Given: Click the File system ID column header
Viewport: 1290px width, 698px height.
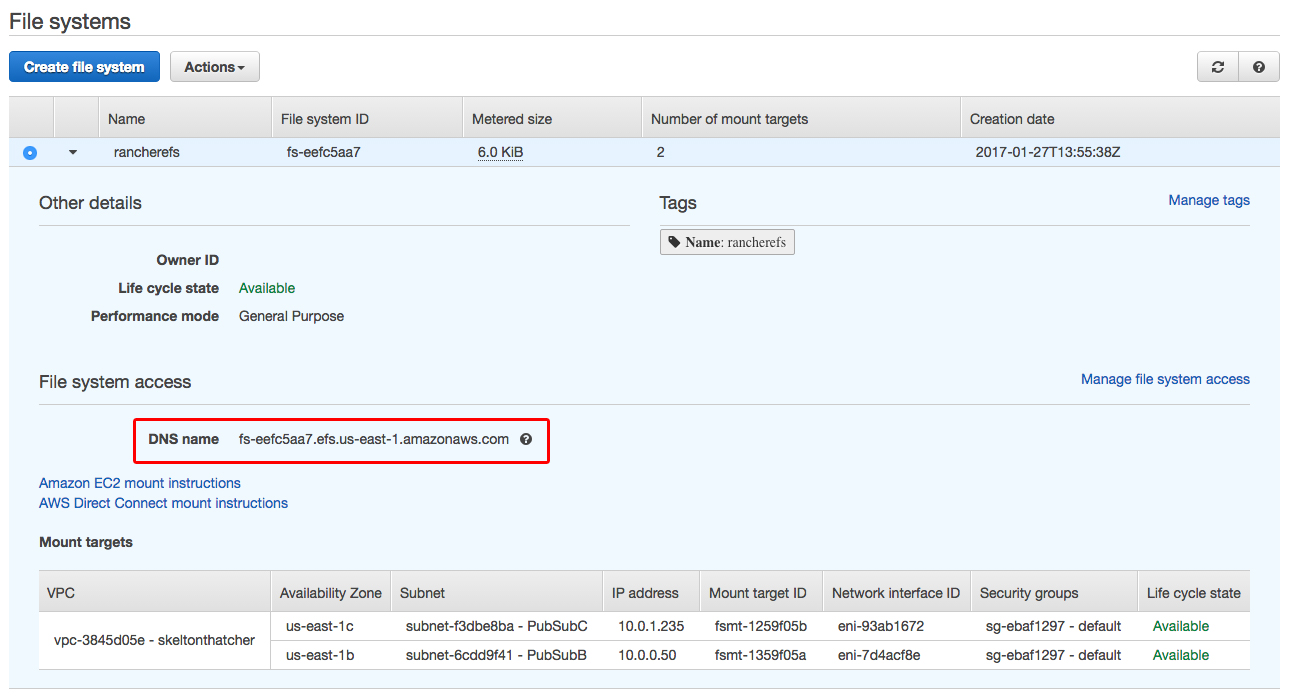Looking at the screenshot, I should coord(324,119).
